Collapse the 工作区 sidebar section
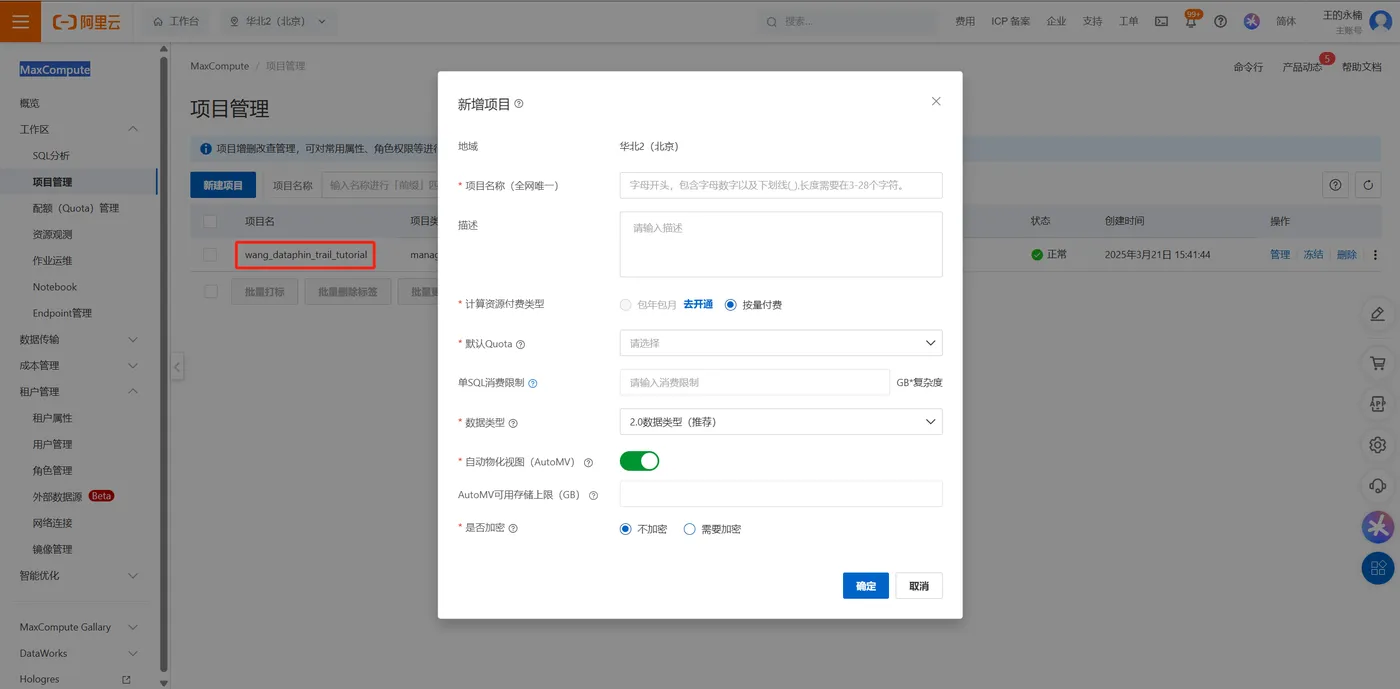 pos(133,129)
